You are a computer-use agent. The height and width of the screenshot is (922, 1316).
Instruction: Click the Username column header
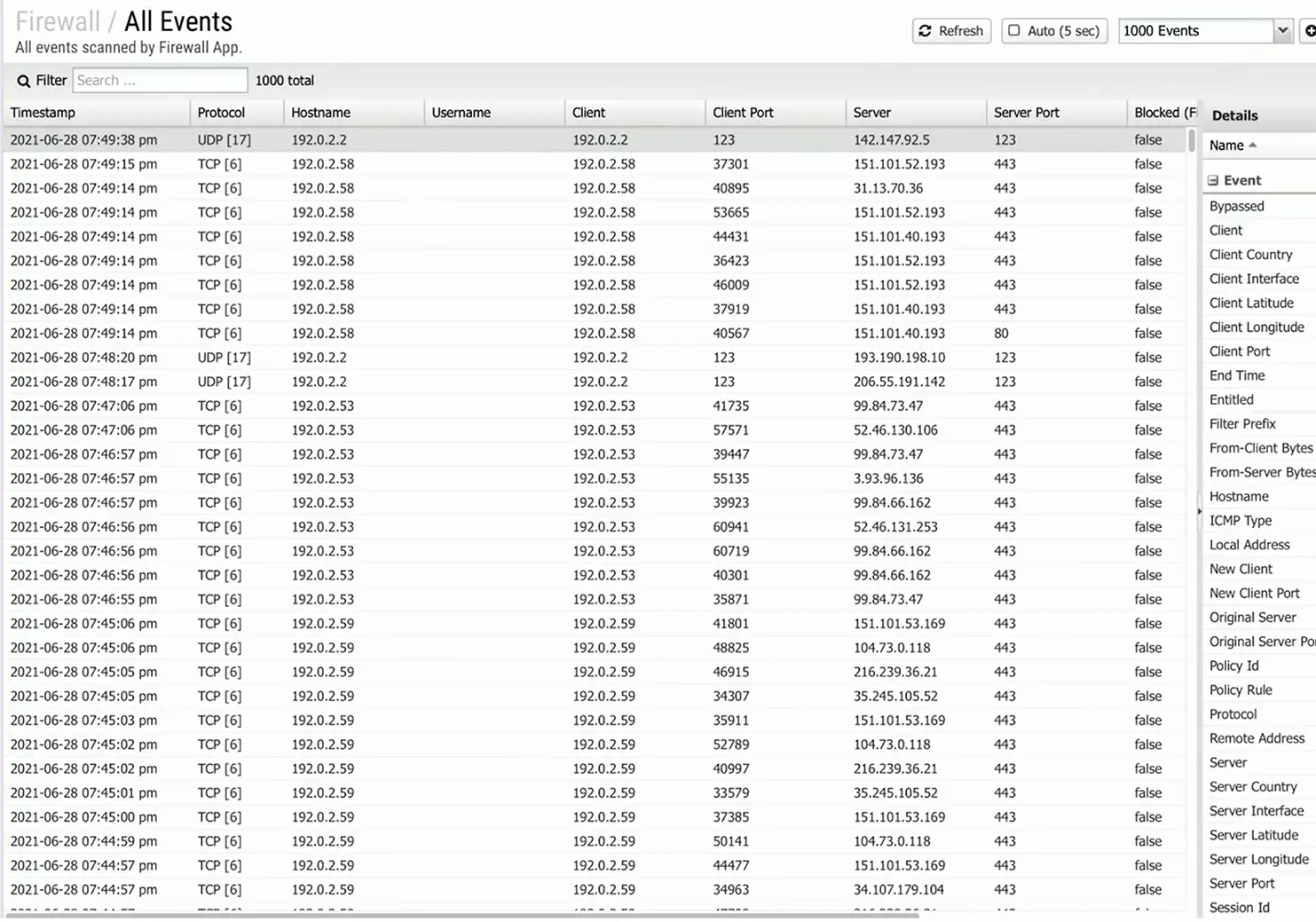461,113
